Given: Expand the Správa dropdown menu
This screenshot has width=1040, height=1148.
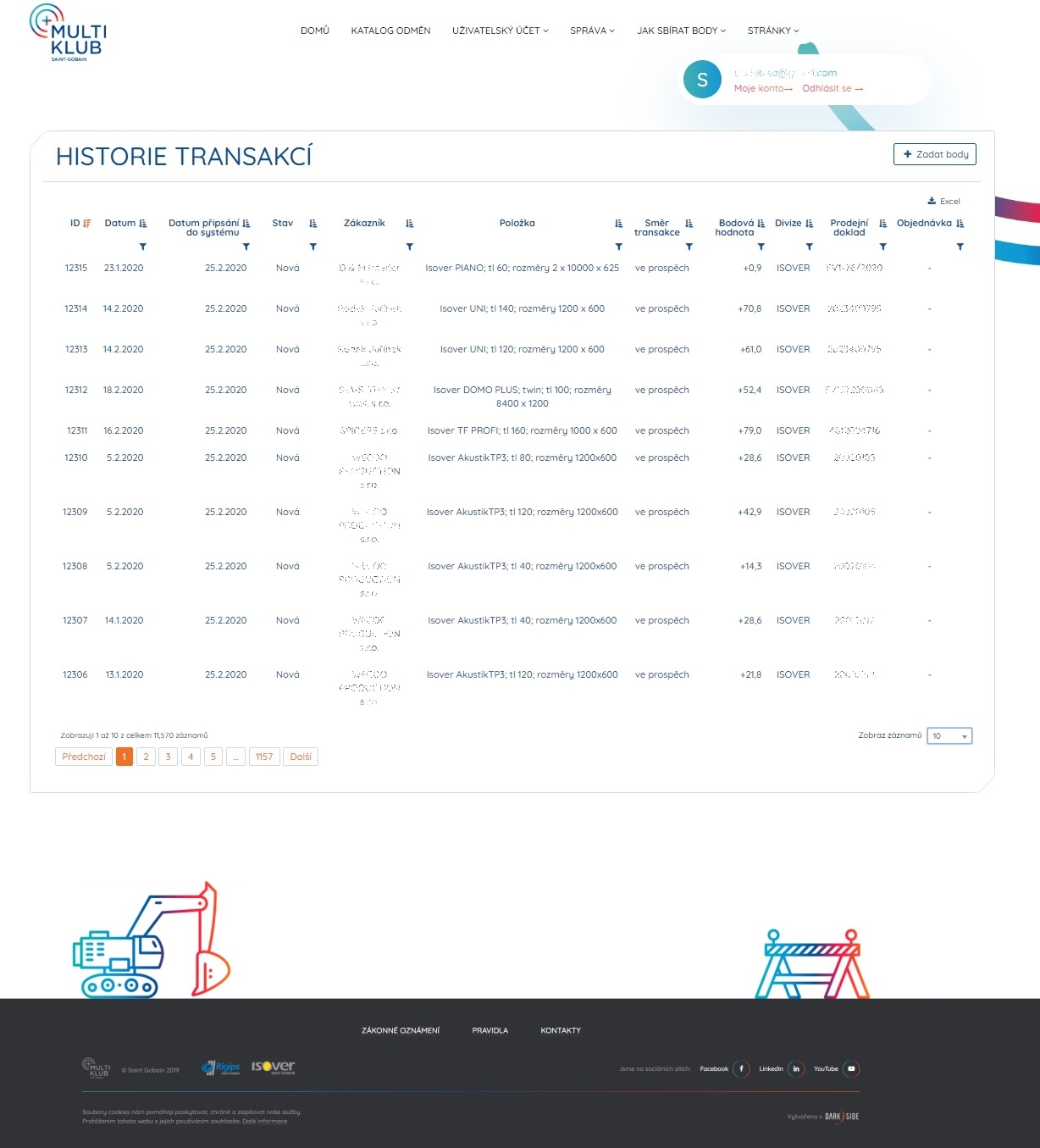Looking at the screenshot, I should click(592, 31).
